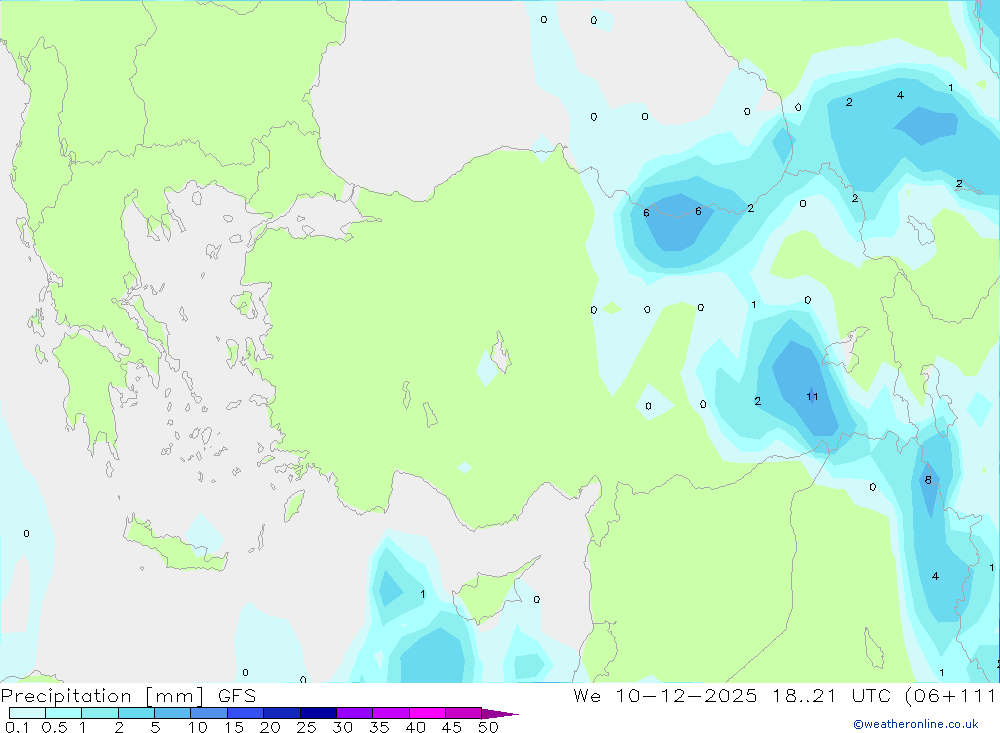This screenshot has width=1000, height=733.
Task: Click the 0.1–0.5 mm legend swatch
Action: point(27,713)
